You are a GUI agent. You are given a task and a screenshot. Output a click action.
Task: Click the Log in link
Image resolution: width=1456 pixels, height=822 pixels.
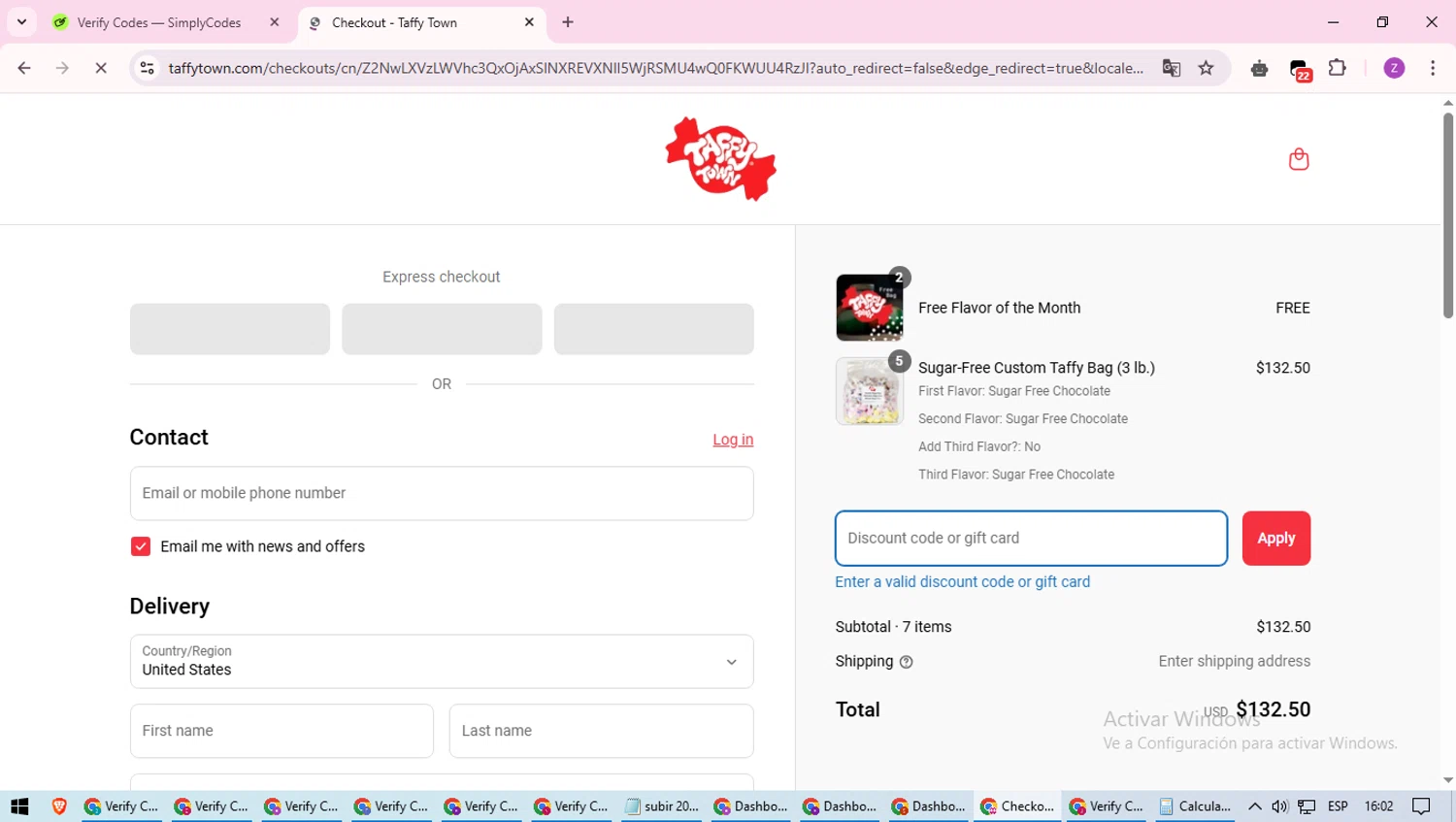pyautogui.click(x=733, y=440)
